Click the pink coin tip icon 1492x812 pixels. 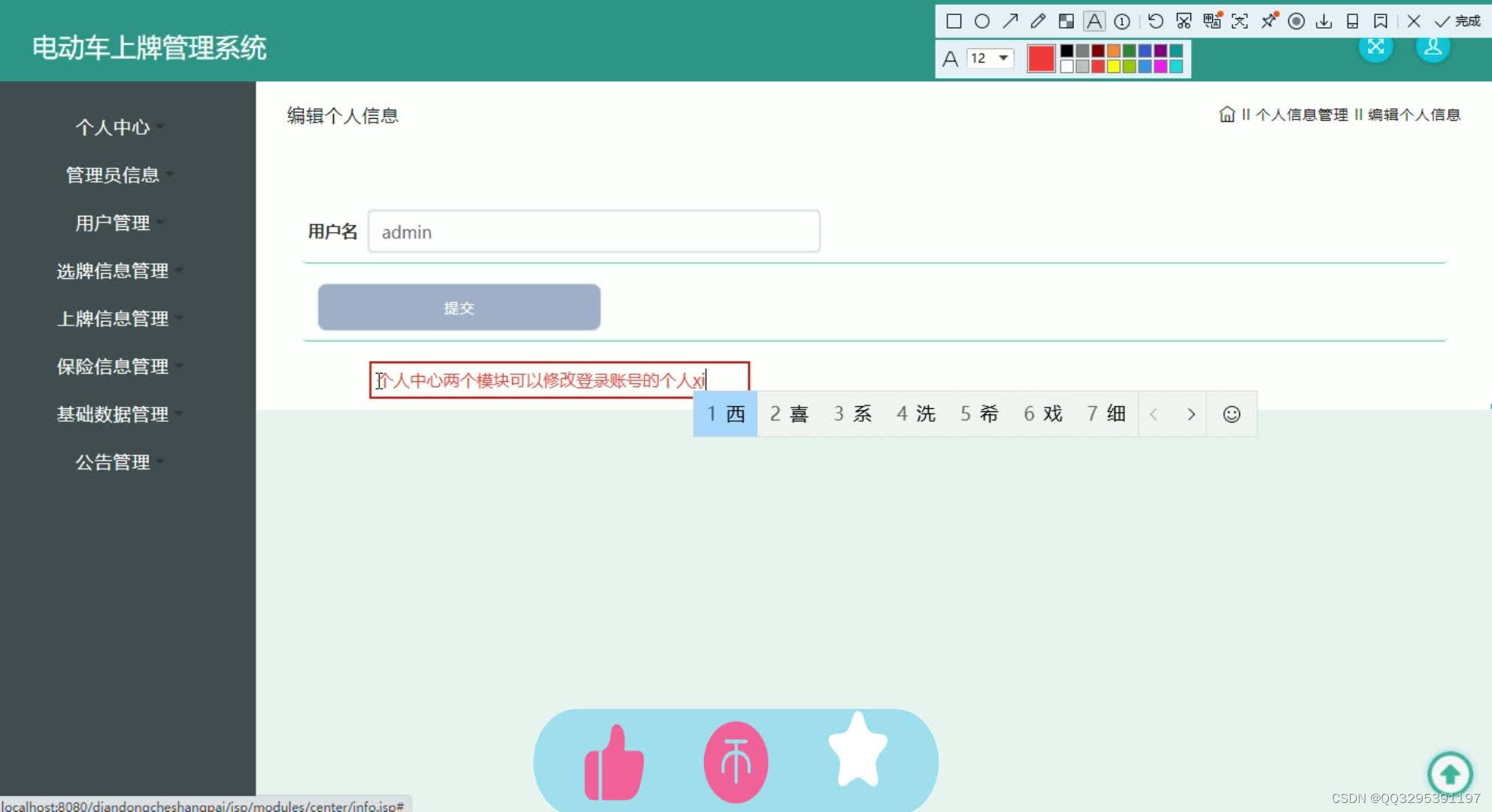(x=735, y=762)
